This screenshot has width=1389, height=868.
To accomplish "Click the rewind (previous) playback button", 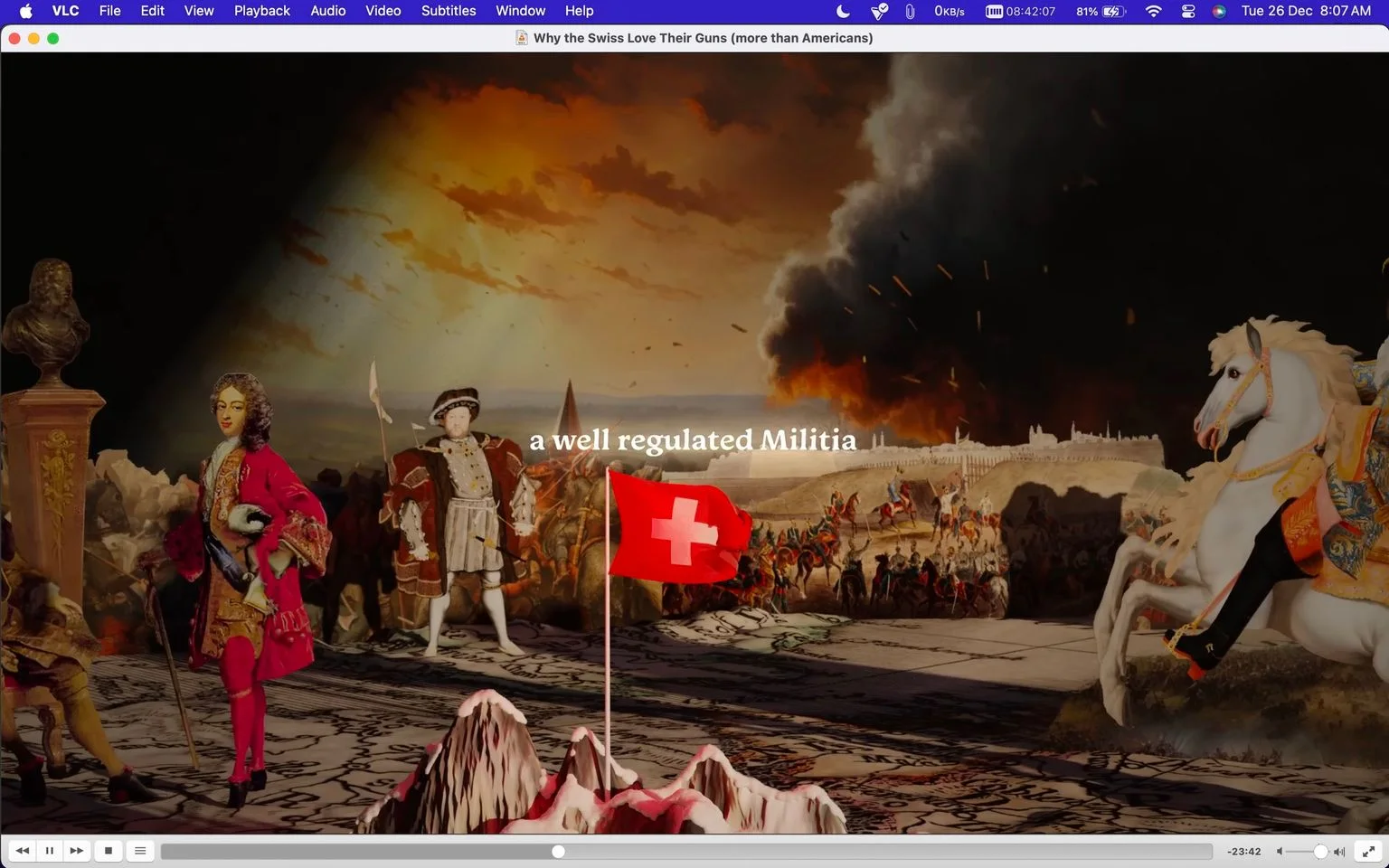I will coord(23,851).
